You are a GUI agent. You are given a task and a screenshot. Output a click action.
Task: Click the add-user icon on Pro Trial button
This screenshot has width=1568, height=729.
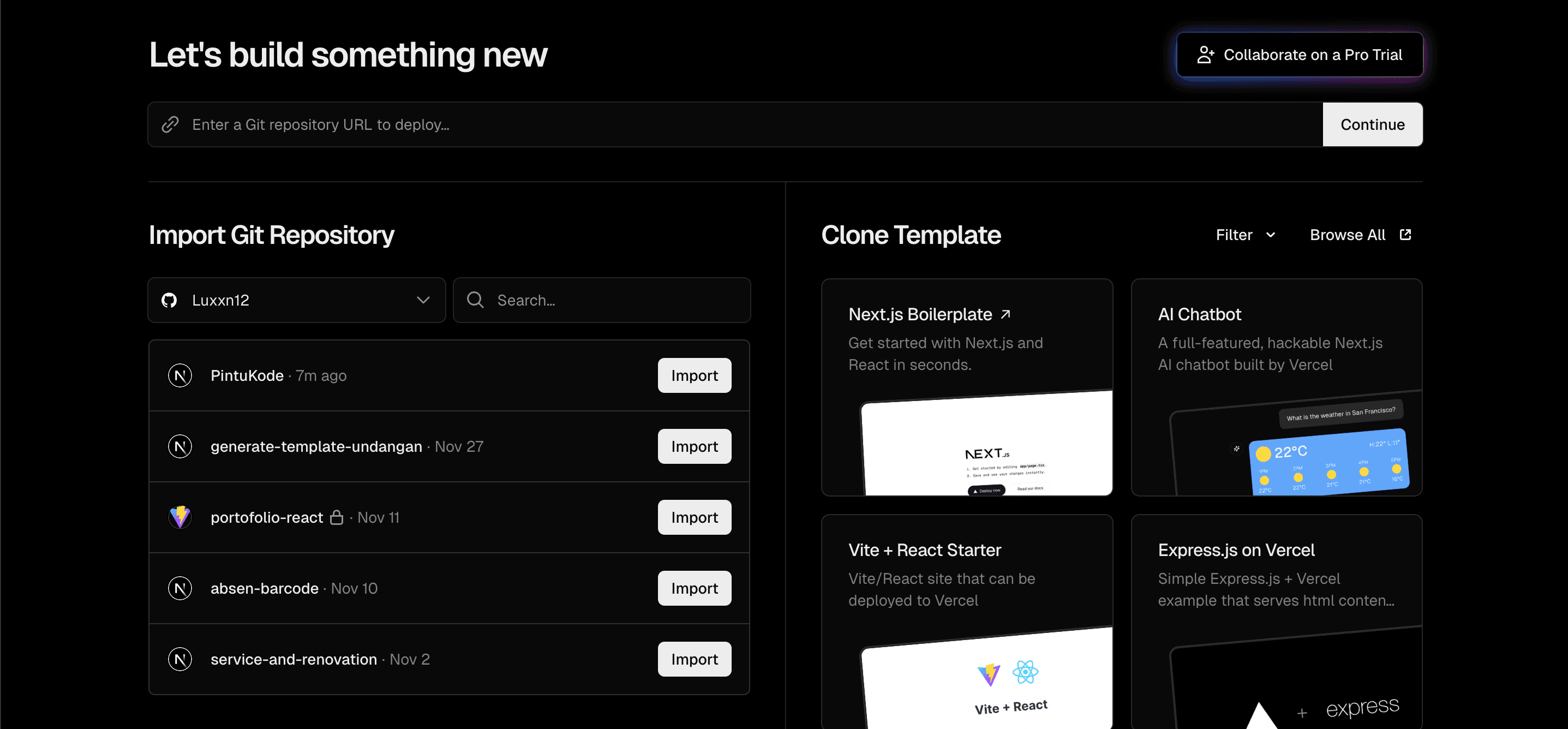1205,55
